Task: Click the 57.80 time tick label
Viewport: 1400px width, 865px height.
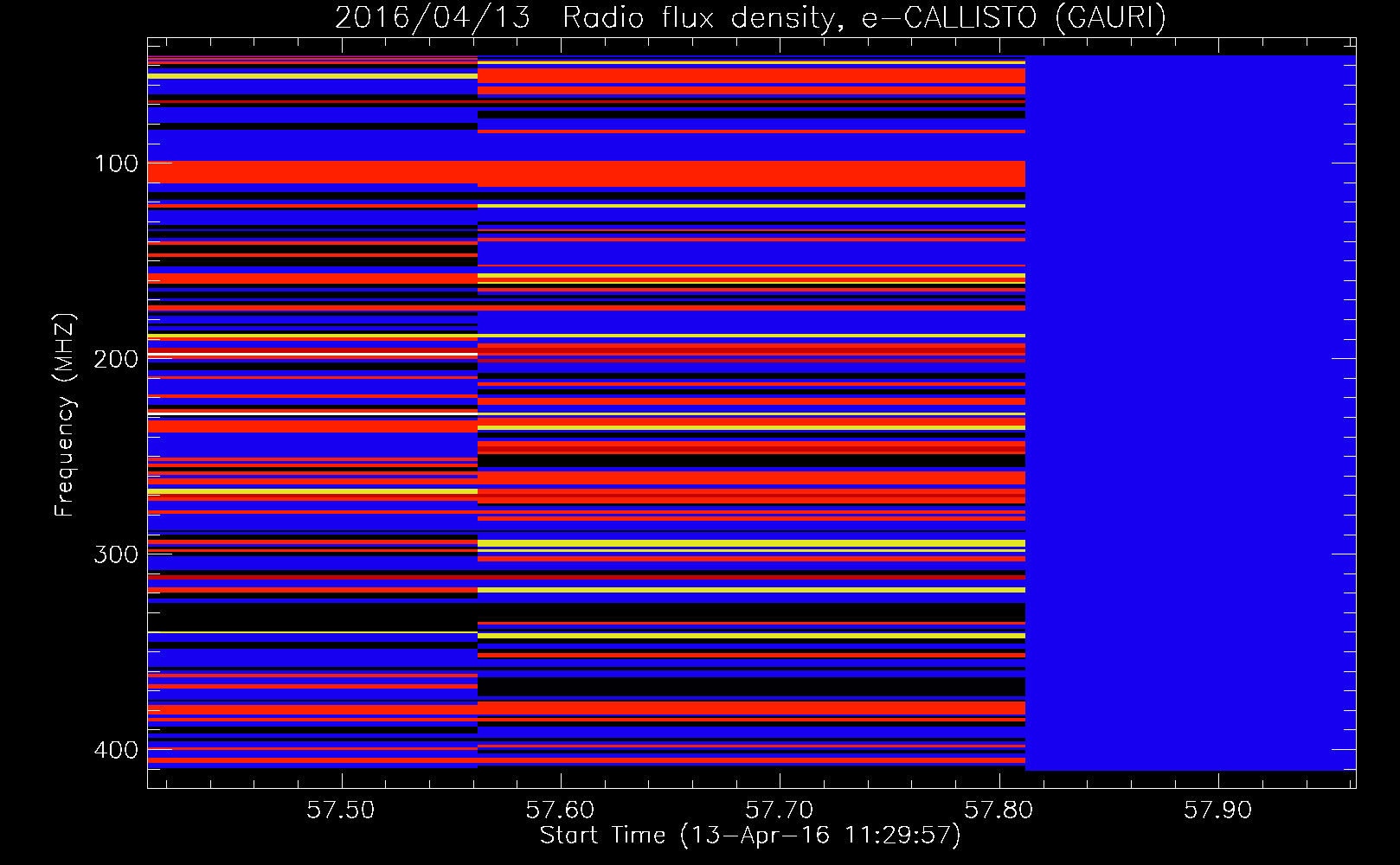Action: point(999,811)
